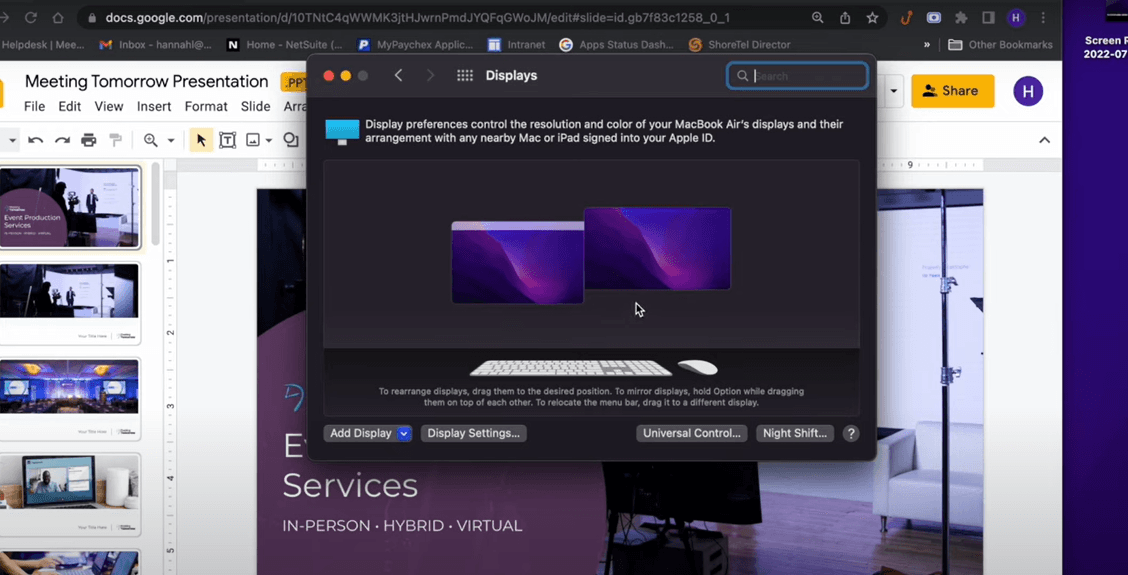The height and width of the screenshot is (575, 1128).
Task: Select the second slide thumbnail
Action: click(x=70, y=302)
